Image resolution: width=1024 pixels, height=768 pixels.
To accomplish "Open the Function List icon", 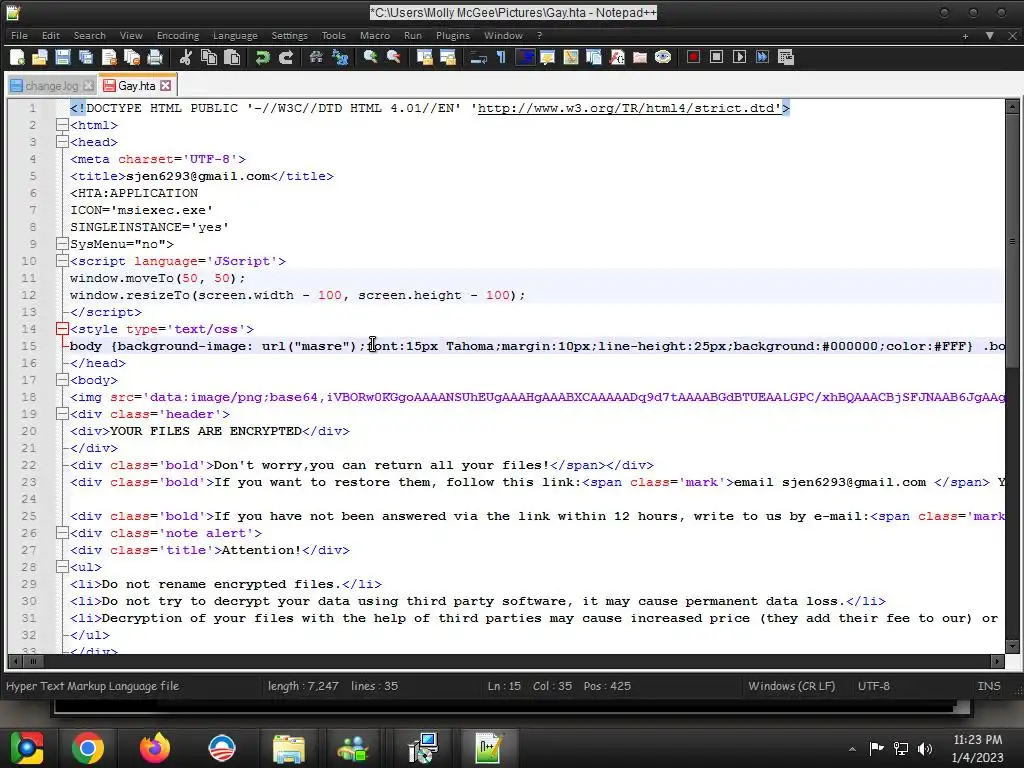I will click(x=617, y=57).
